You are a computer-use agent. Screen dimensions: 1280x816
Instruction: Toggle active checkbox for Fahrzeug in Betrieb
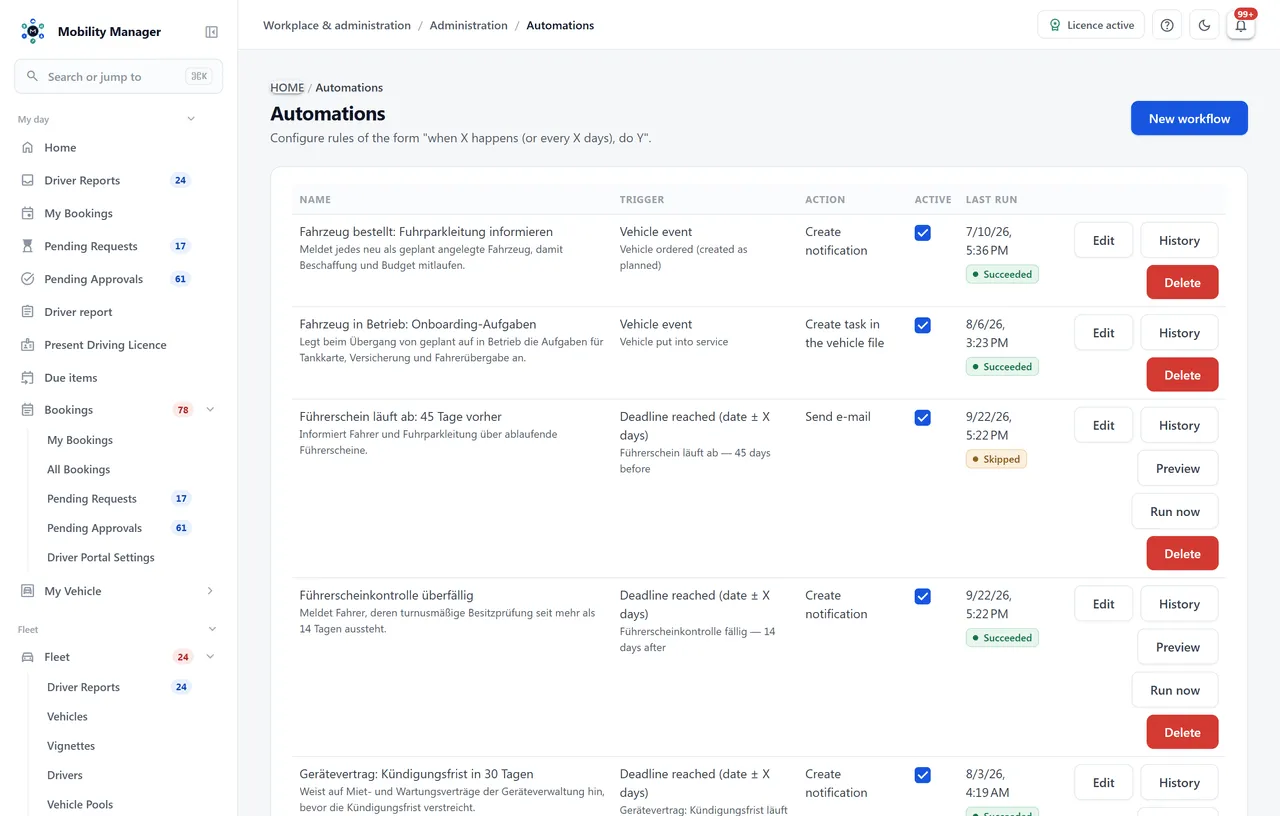pos(922,325)
